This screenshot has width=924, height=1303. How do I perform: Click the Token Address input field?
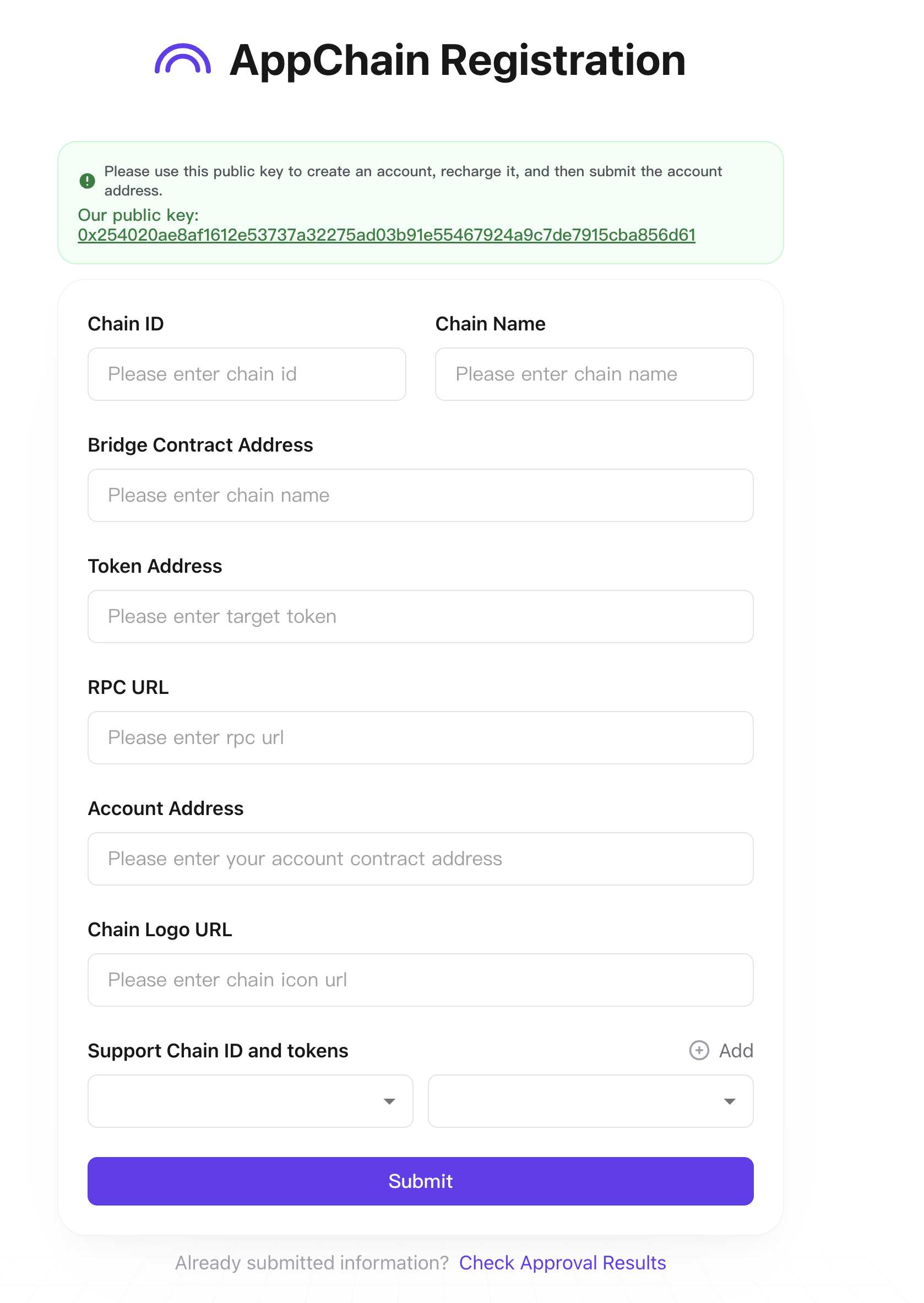pyautogui.click(x=421, y=616)
